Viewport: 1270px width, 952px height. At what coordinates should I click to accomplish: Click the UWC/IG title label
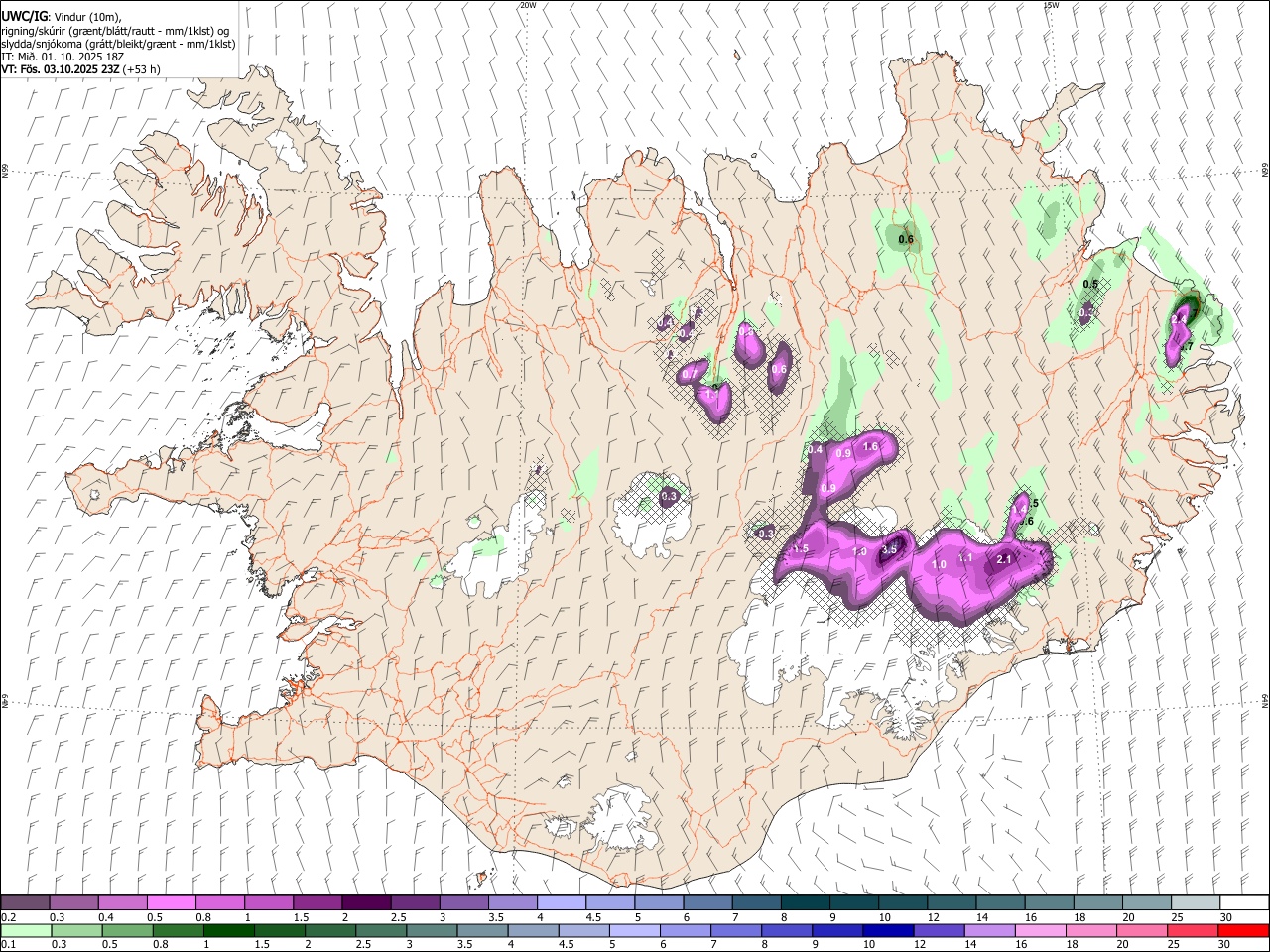(x=24, y=16)
